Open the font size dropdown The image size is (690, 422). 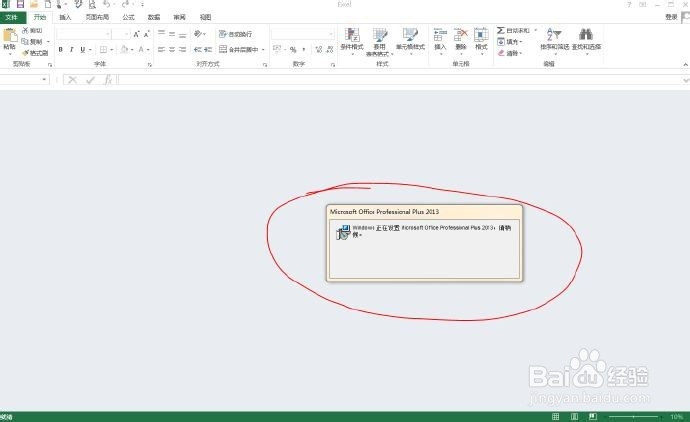click(127, 34)
